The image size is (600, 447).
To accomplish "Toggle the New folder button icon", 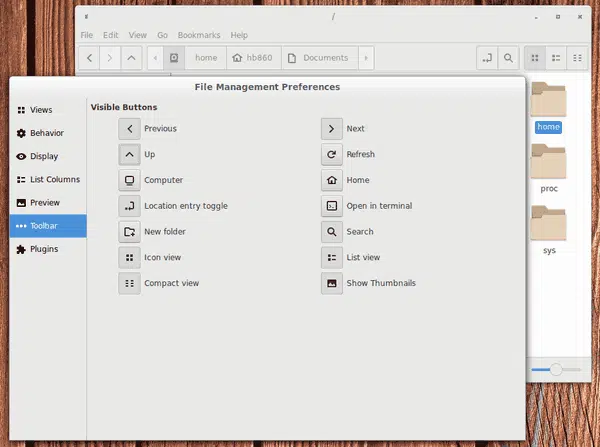I will 129,232.
